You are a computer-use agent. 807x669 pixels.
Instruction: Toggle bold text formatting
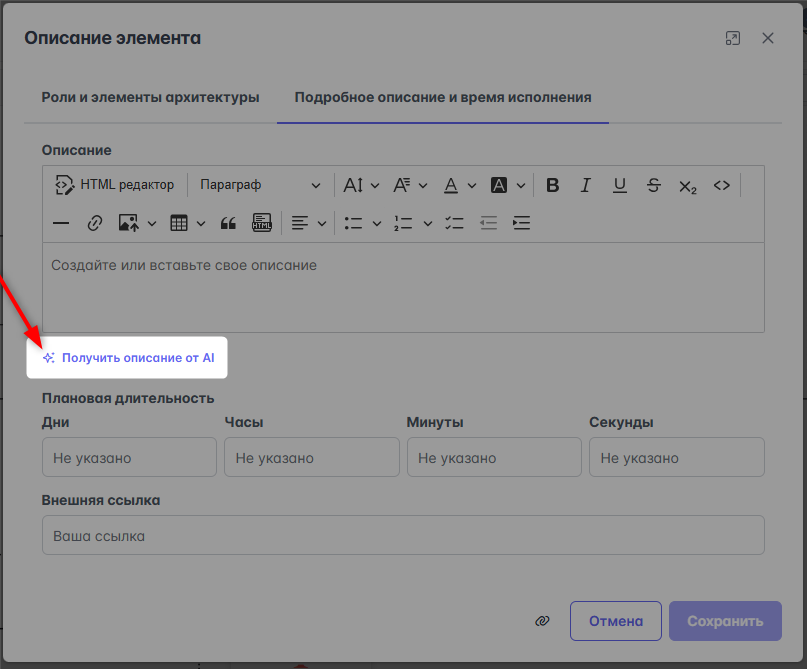553,185
